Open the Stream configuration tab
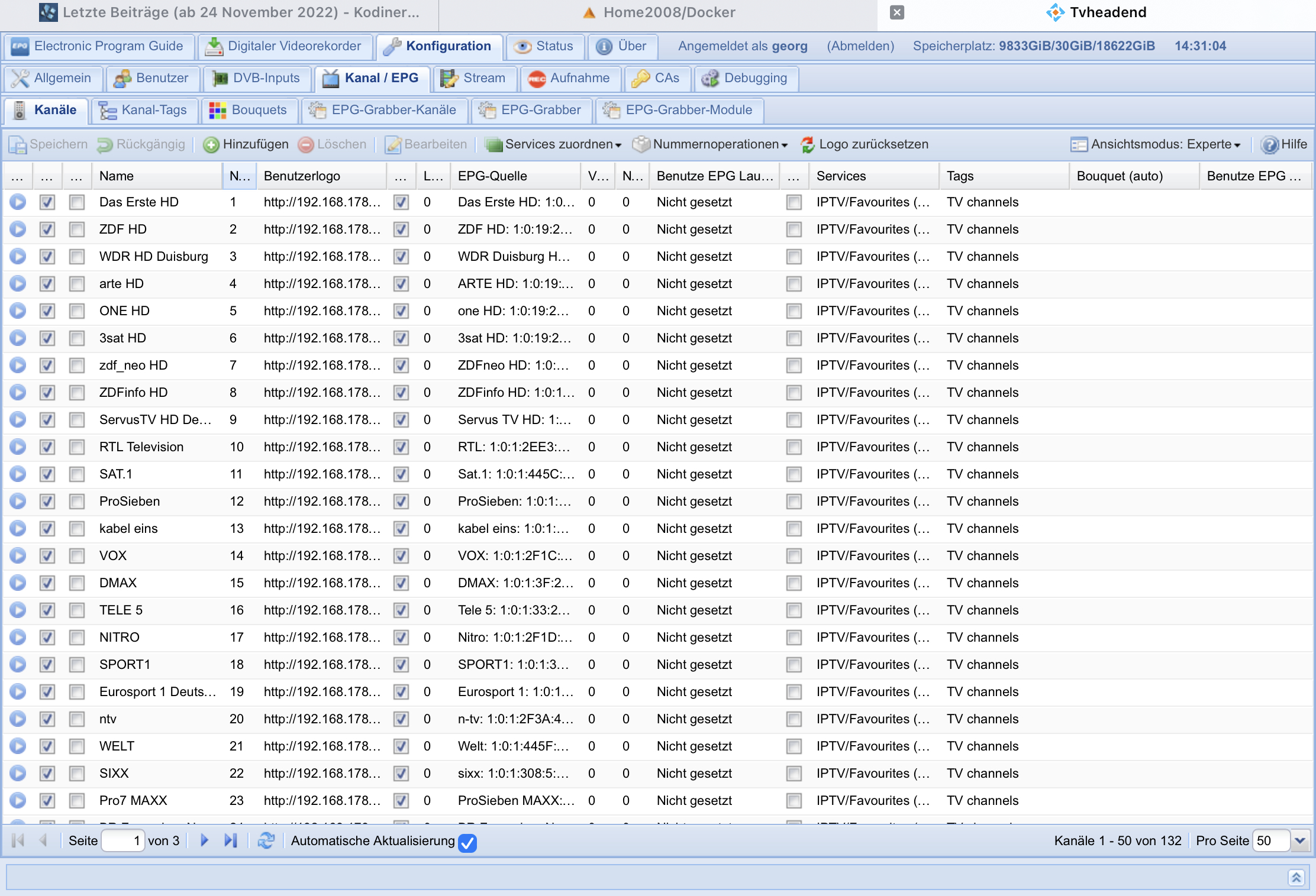 click(475, 78)
